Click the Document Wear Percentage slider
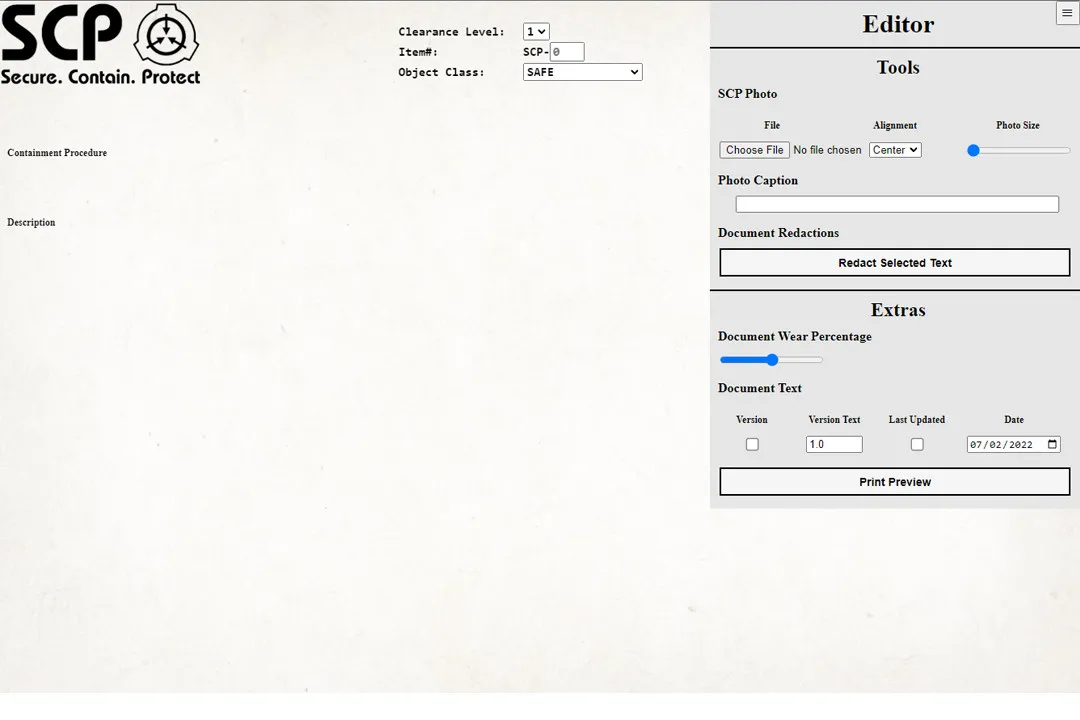The width and height of the screenshot is (1080, 720). click(x=771, y=360)
